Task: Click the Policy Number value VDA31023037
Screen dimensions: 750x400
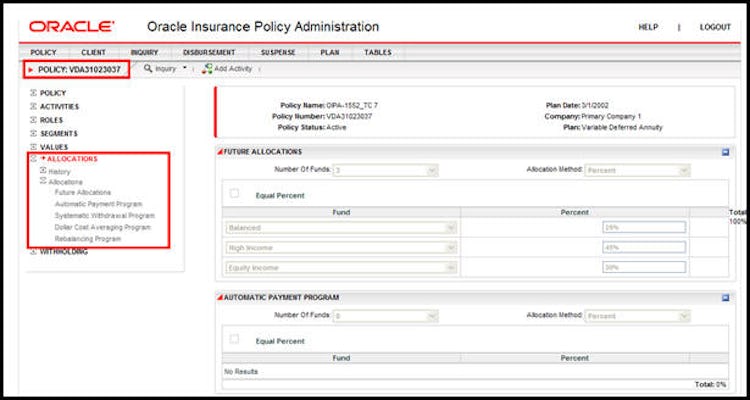Action: point(349,116)
